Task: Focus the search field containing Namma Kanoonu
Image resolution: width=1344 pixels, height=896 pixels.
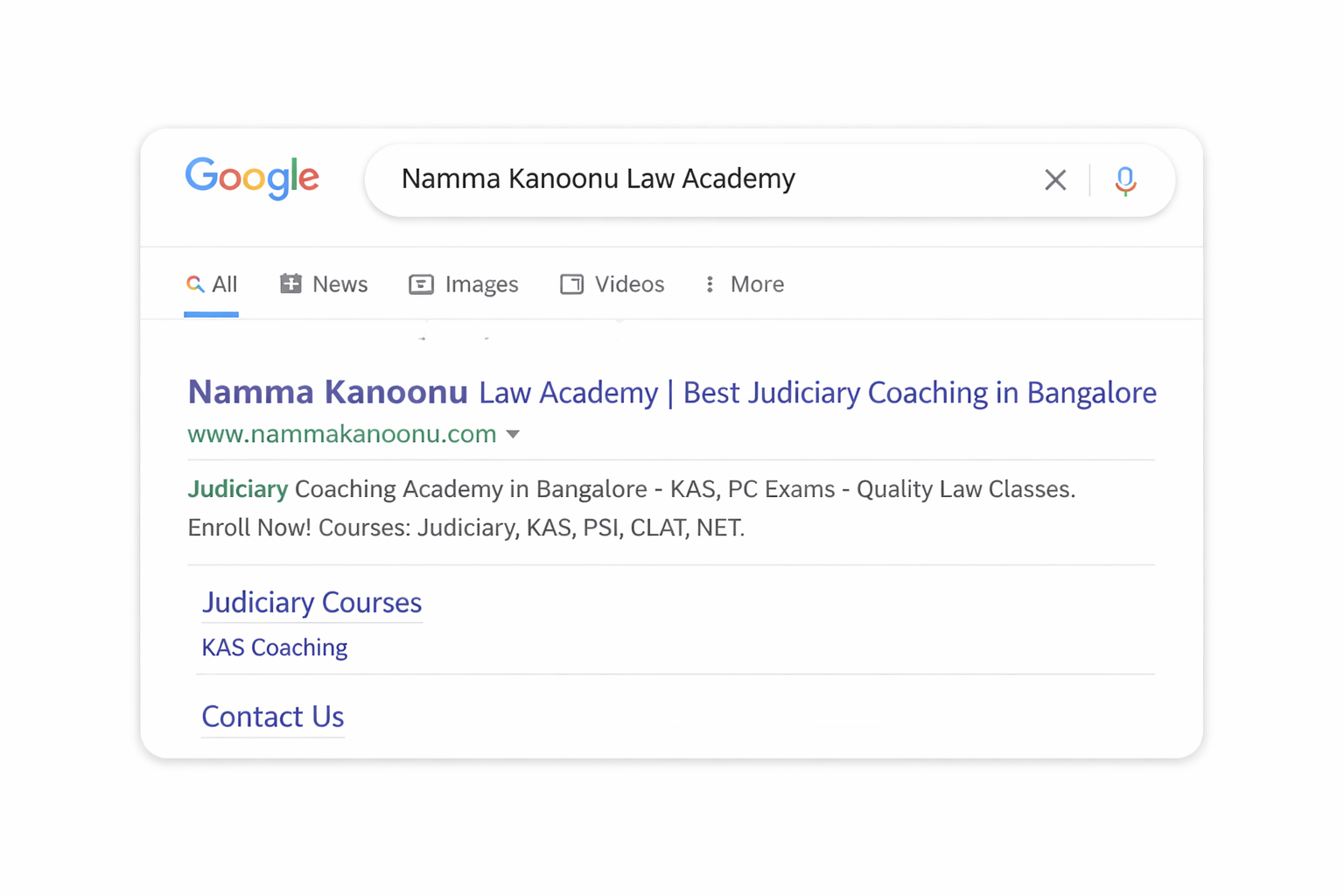Action: tap(700, 179)
